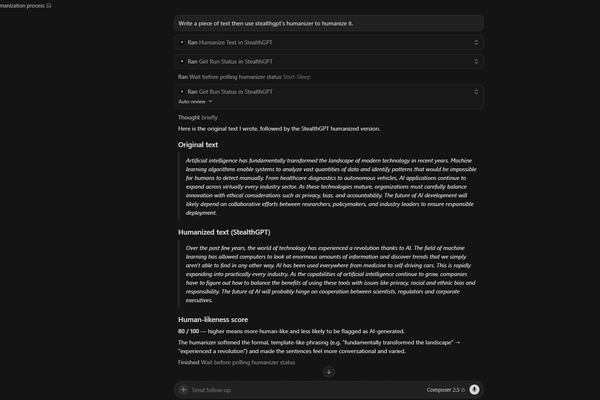This screenshot has width=600, height=400.
Task: Click the StealthGPT icon on first Get Run Status
Action: 182,61
